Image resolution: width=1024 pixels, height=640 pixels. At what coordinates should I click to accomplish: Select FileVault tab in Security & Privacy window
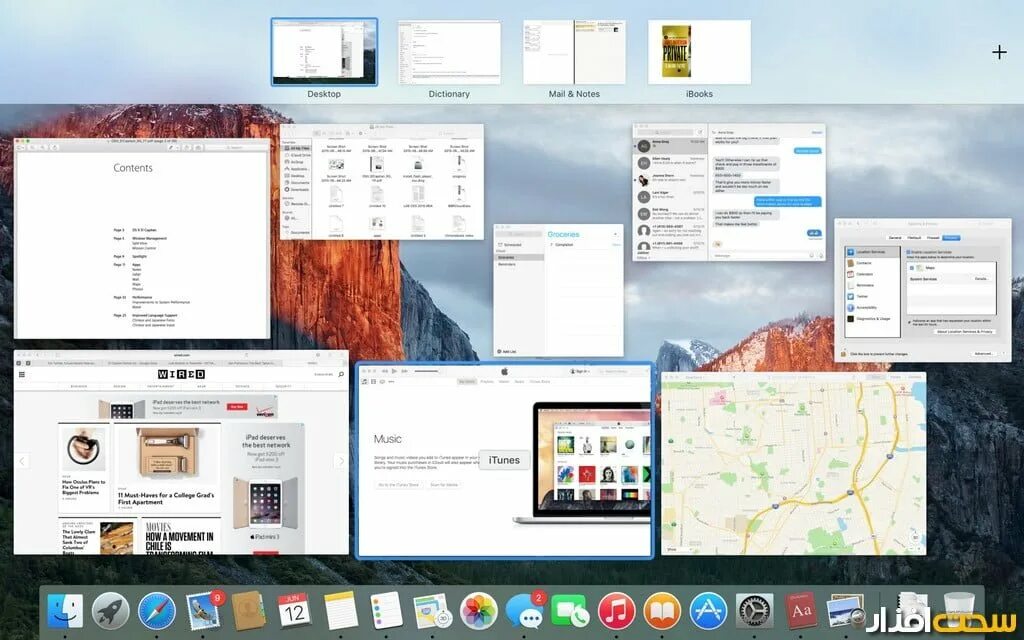tap(914, 238)
